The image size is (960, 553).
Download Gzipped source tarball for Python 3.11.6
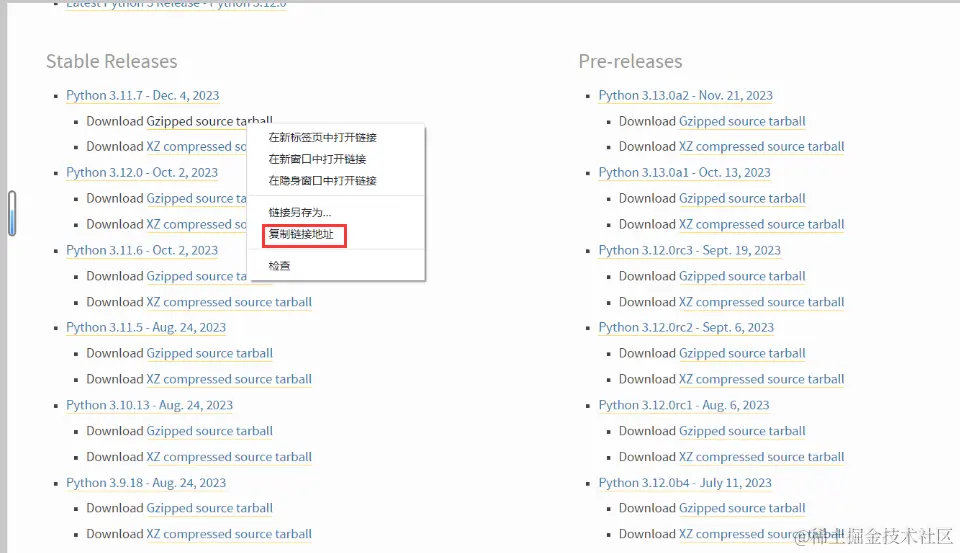[x=196, y=276]
